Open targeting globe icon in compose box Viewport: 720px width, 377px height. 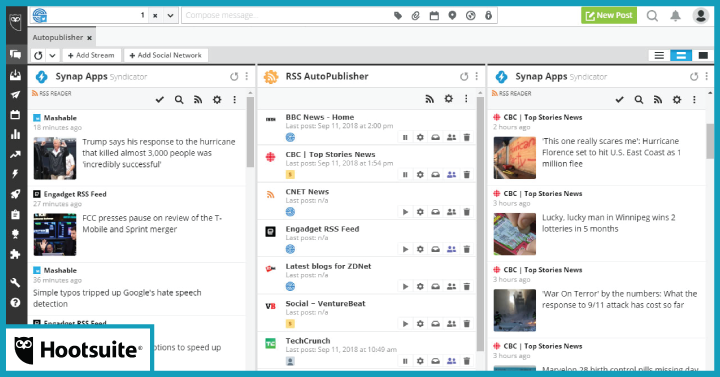coord(470,16)
